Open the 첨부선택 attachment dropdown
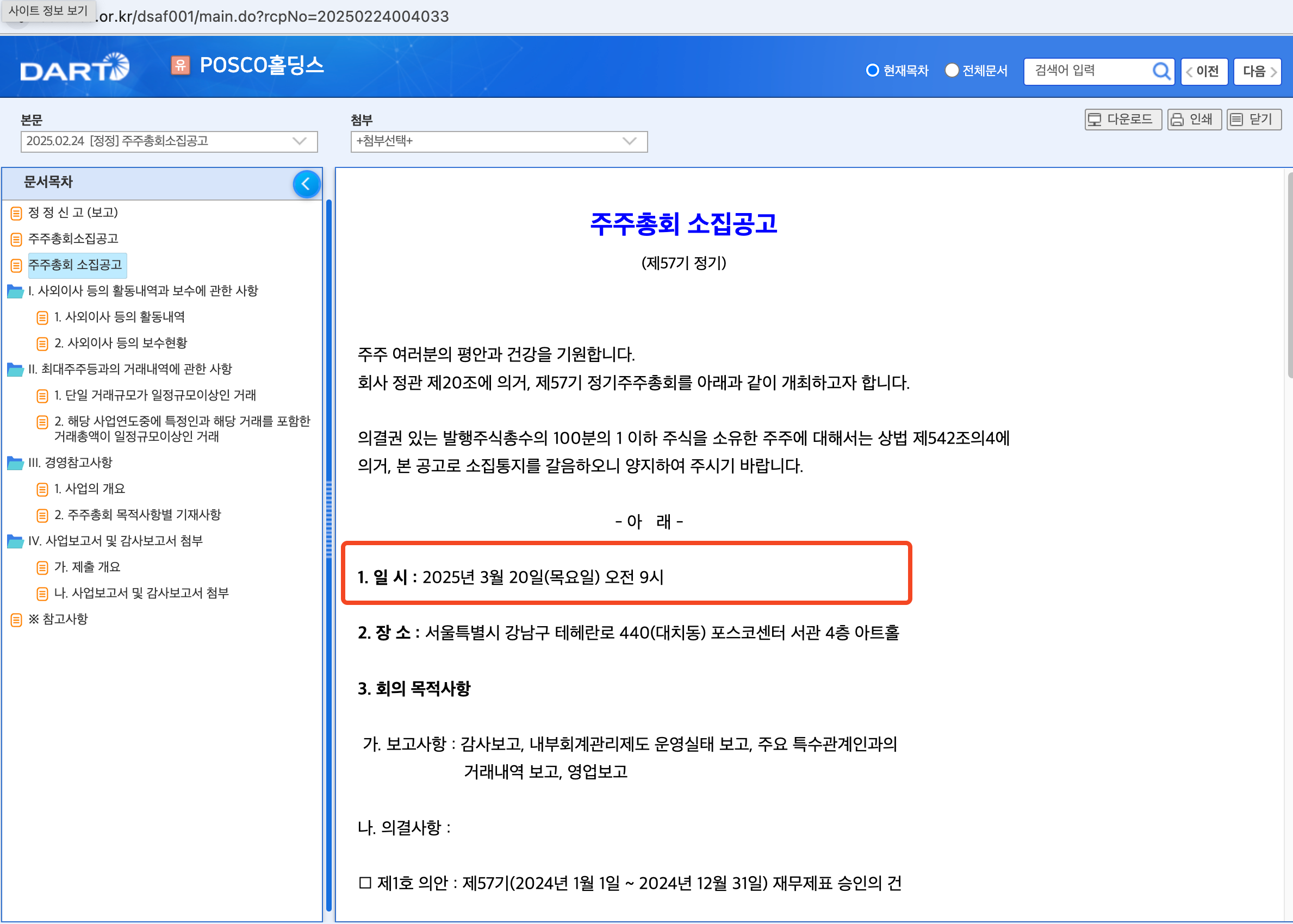The image size is (1293, 924). (x=499, y=141)
